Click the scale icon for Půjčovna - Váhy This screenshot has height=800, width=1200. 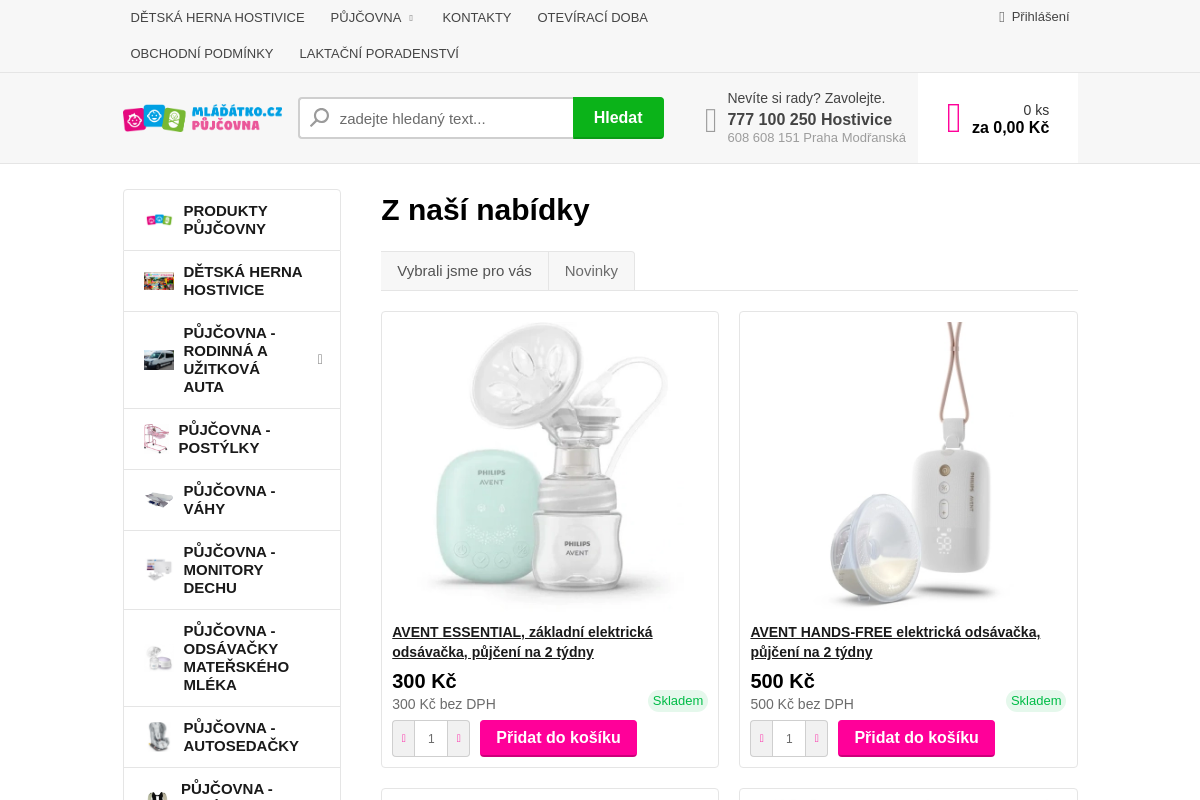coord(158,499)
